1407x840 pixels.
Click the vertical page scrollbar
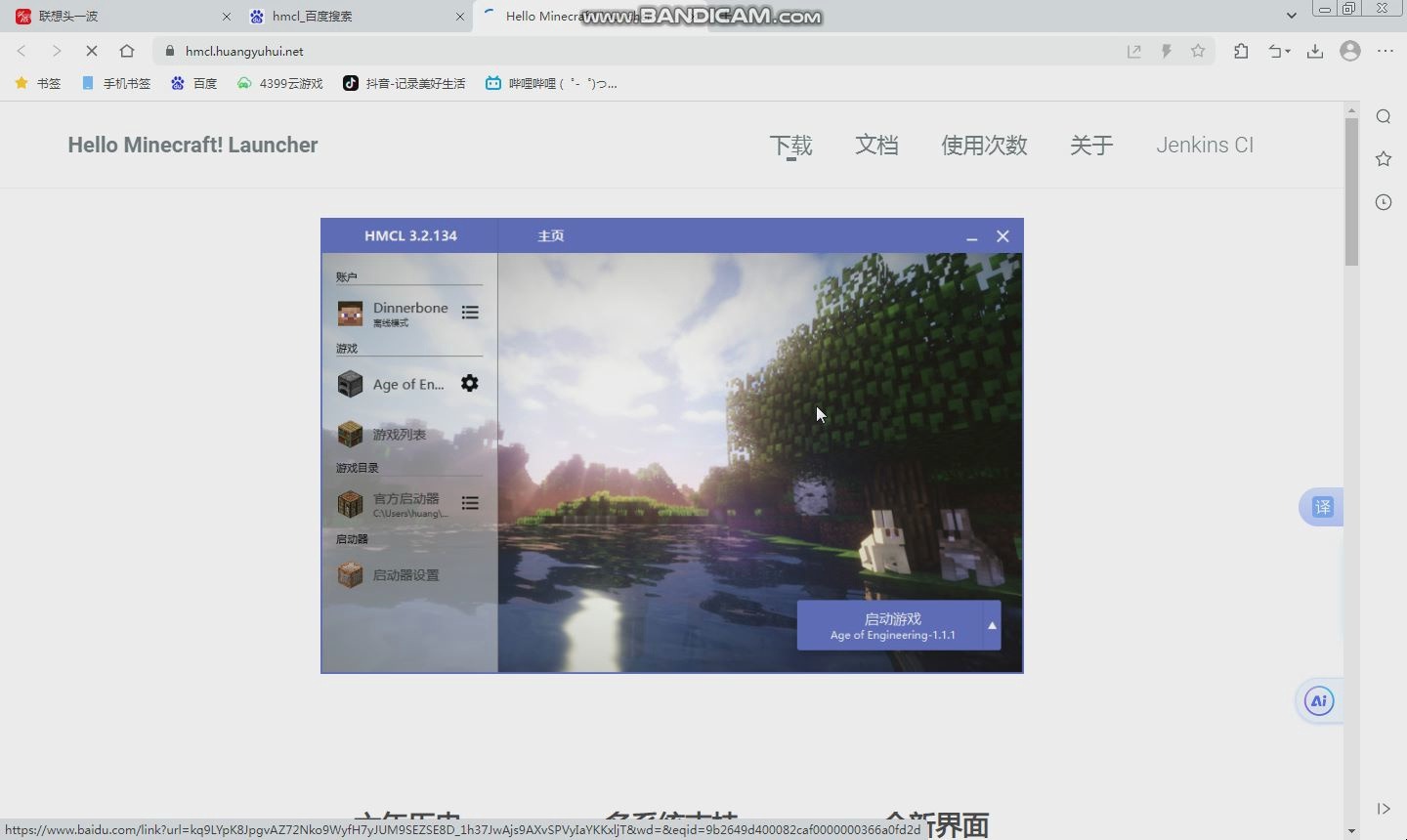point(1351,191)
